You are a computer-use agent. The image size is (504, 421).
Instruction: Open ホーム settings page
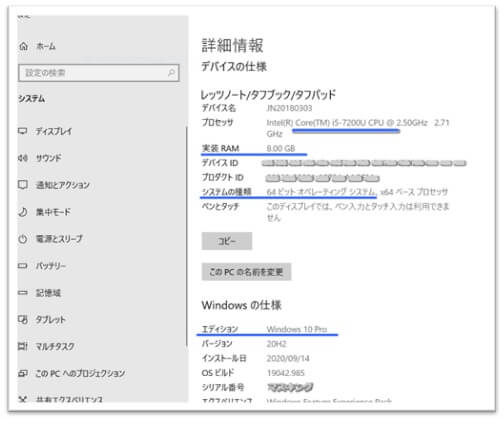coord(46,46)
